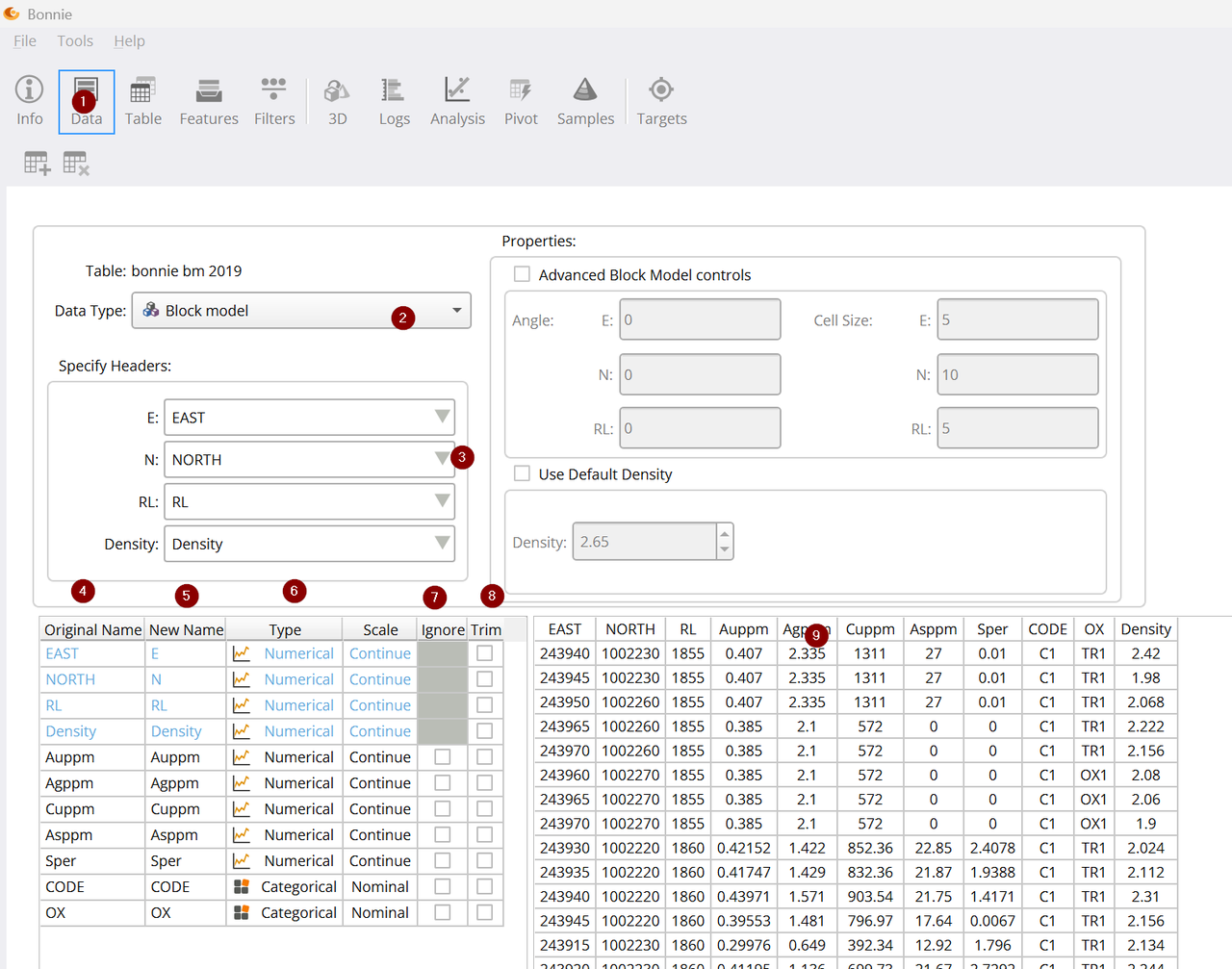Open the Features panel icon
The height and width of the screenshot is (969, 1232).
point(209,101)
